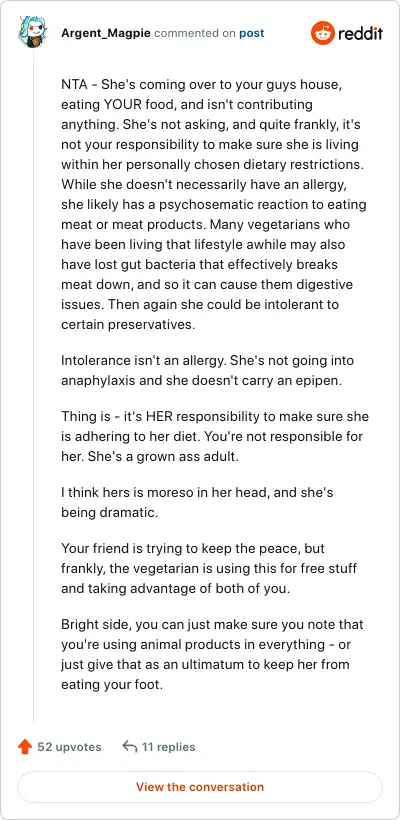
Task: Click the "Bright side" closing paragraph
Action: tap(212, 654)
